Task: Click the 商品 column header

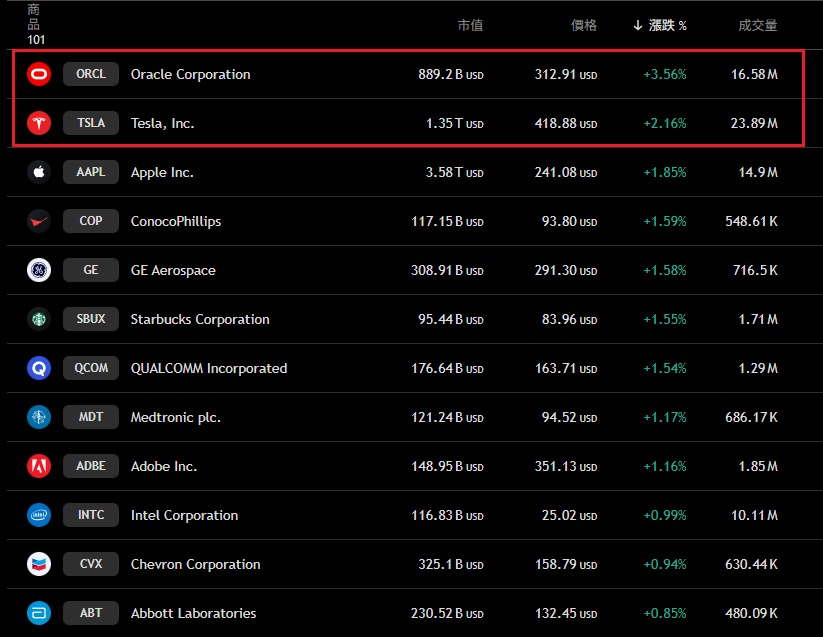Action: 35,17
